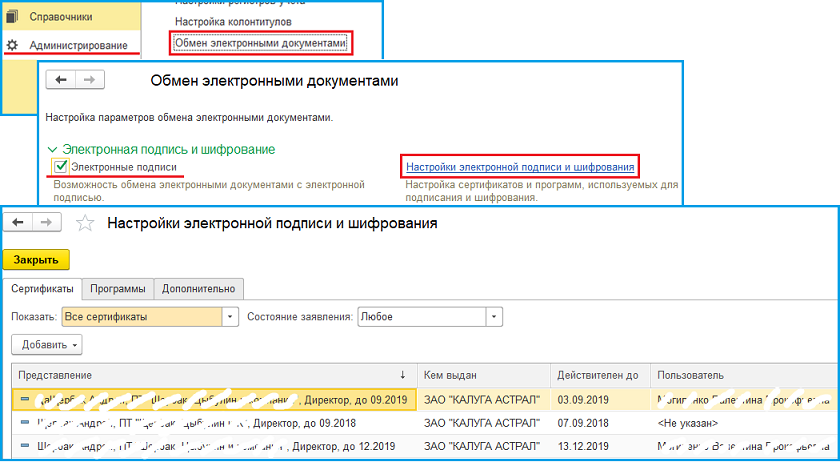Switch to the Программы tab
This screenshot has height=462, width=840.
coord(118,288)
